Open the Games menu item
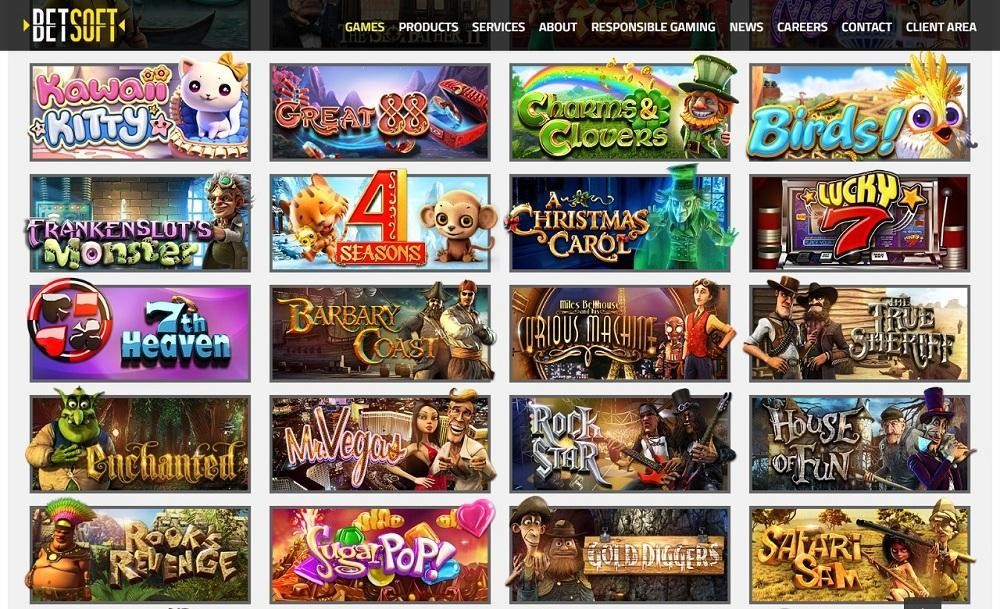 pyautogui.click(x=364, y=27)
